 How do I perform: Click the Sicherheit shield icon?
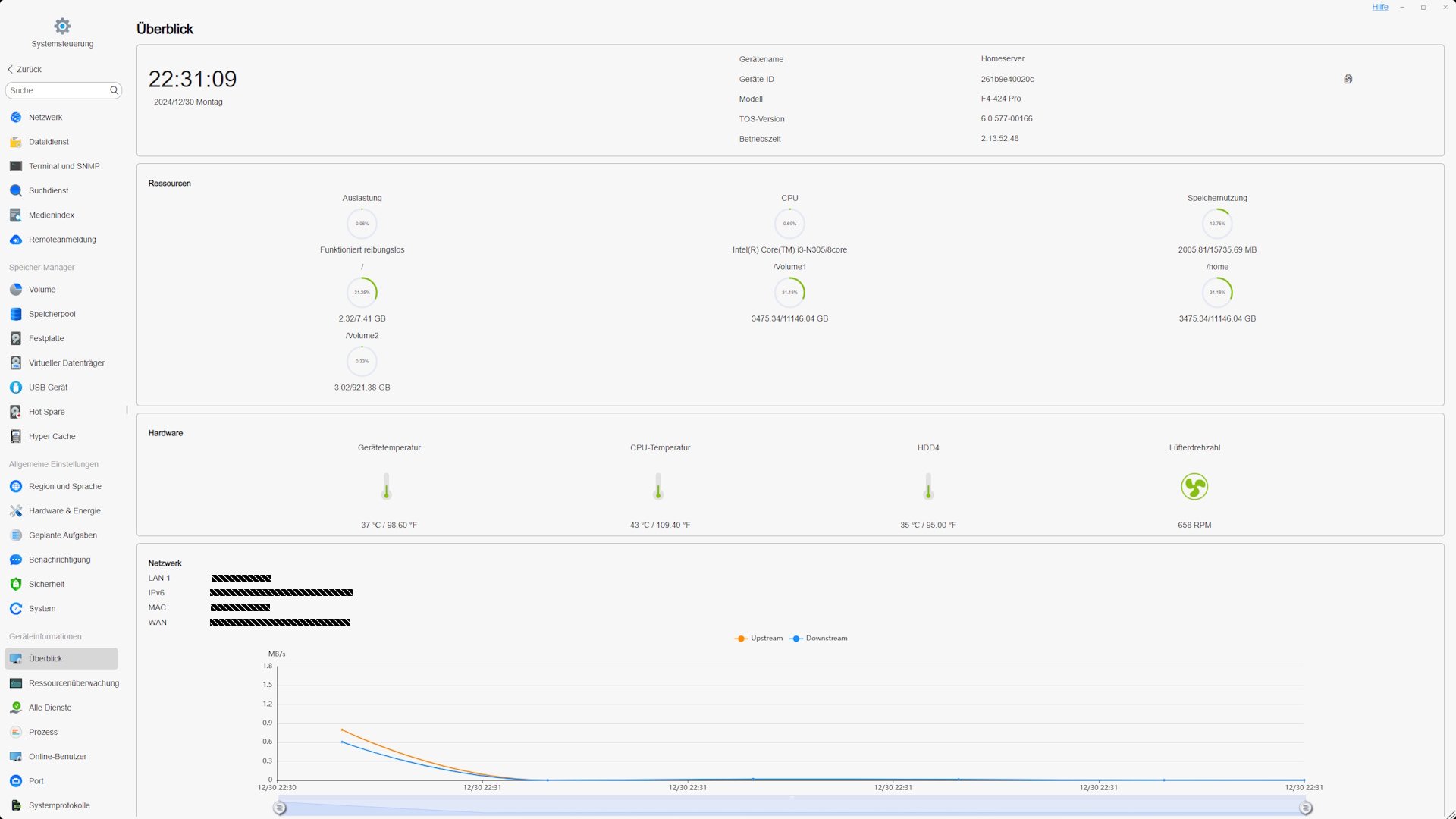point(16,585)
